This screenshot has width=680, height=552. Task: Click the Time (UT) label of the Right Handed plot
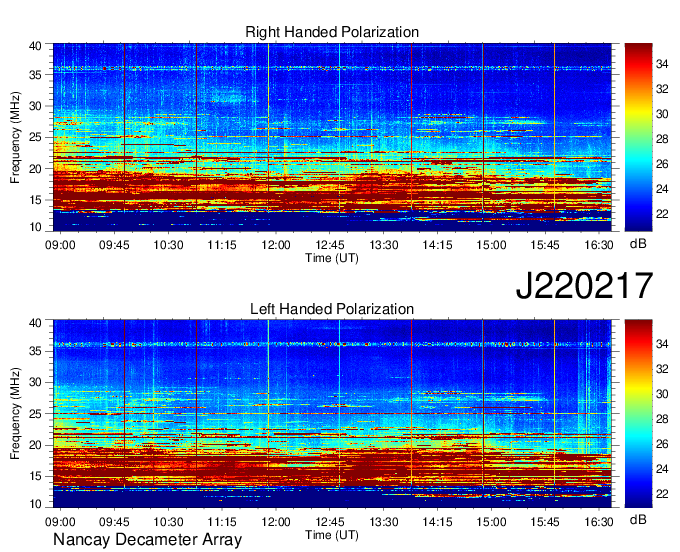332,258
